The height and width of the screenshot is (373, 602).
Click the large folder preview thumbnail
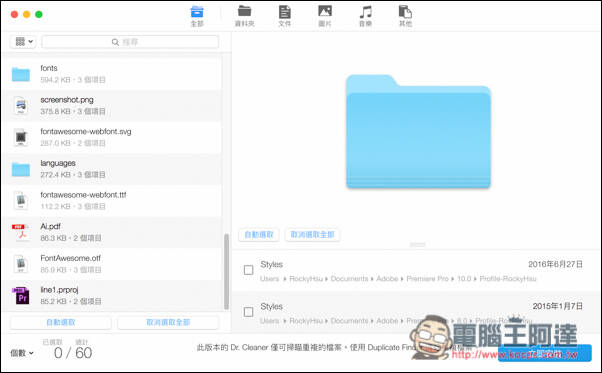click(x=418, y=131)
